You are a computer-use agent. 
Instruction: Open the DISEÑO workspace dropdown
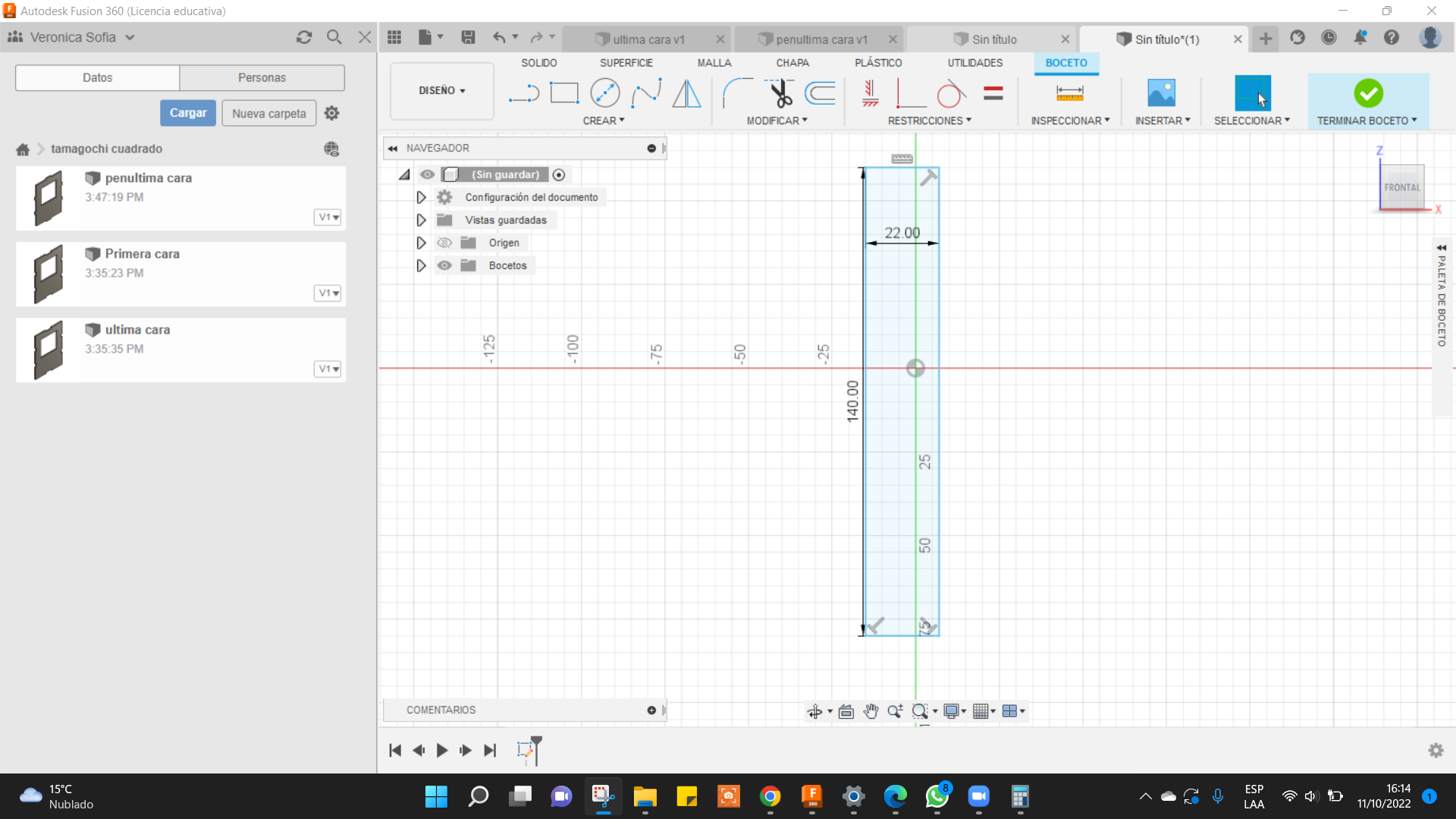(441, 90)
